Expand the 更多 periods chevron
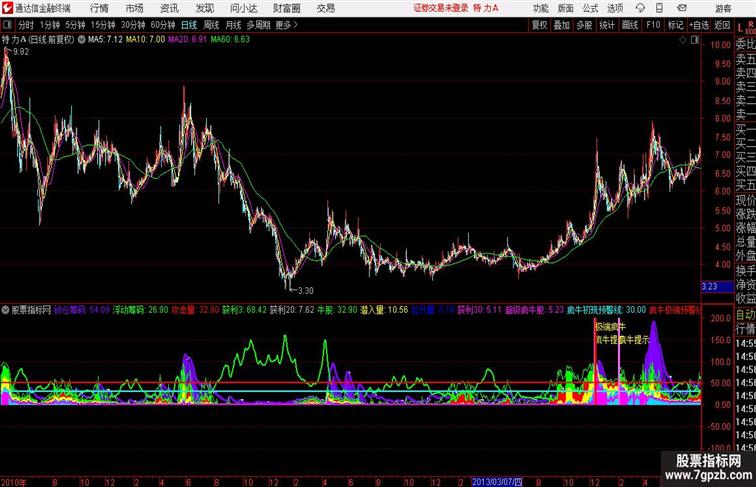 [x=286, y=25]
